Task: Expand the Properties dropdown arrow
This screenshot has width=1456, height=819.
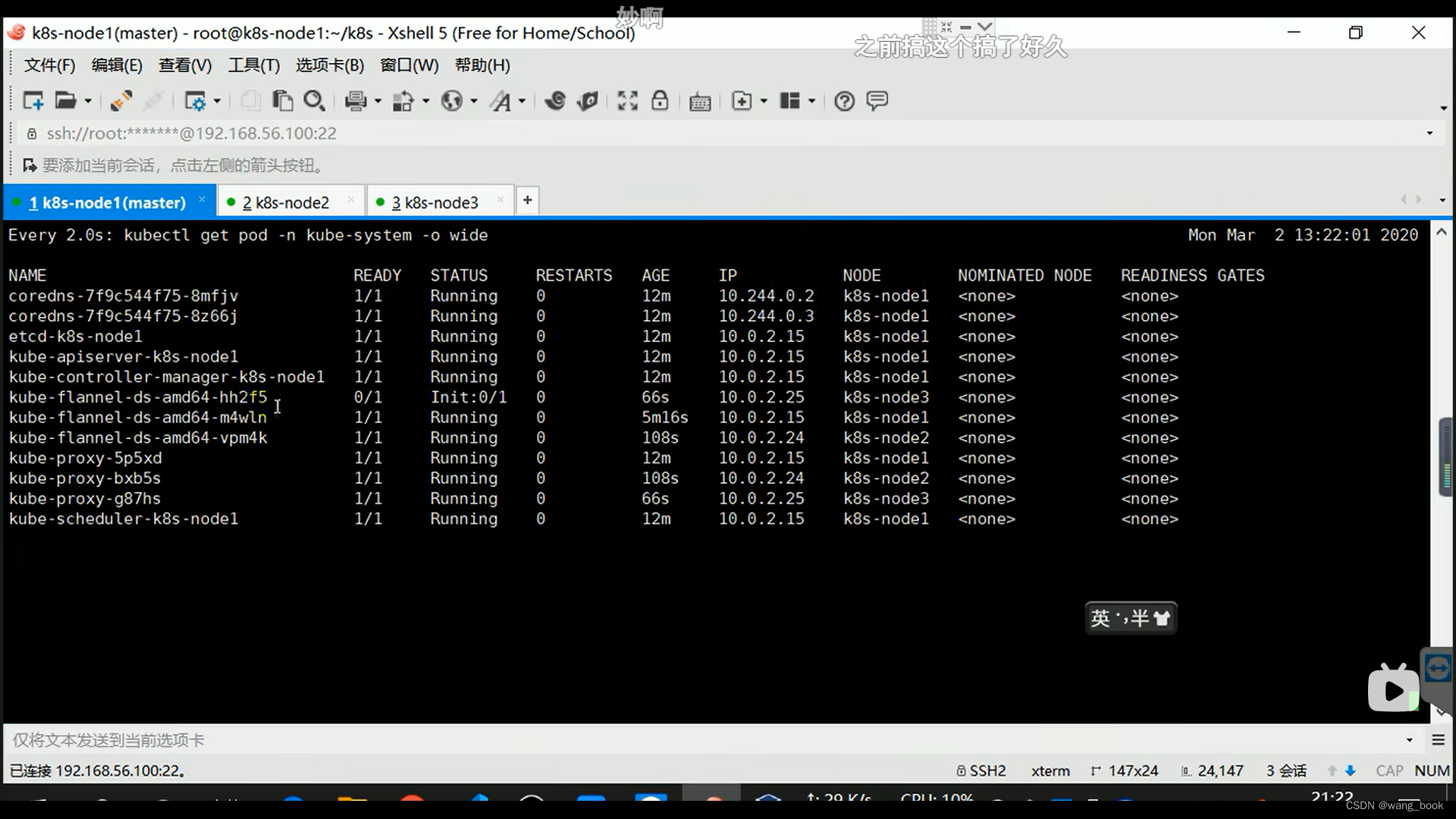Action: (x=217, y=101)
